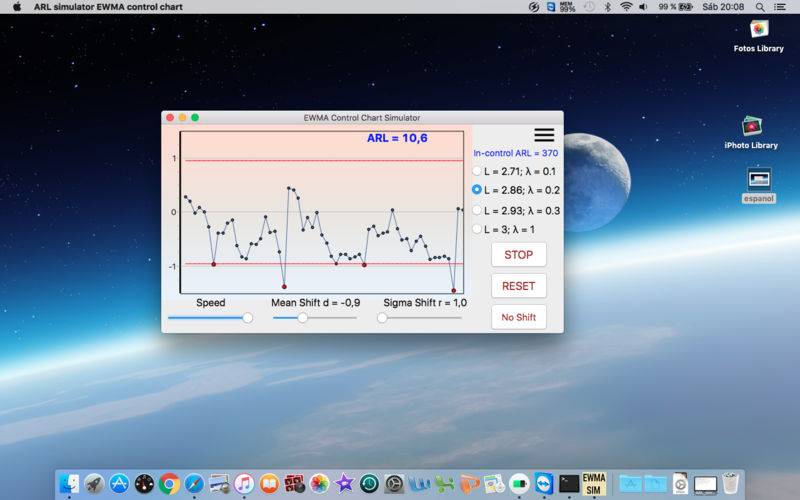The image size is (800, 500).
Task: Click the Bluetooth icon in menu bar
Action: tap(607, 7)
